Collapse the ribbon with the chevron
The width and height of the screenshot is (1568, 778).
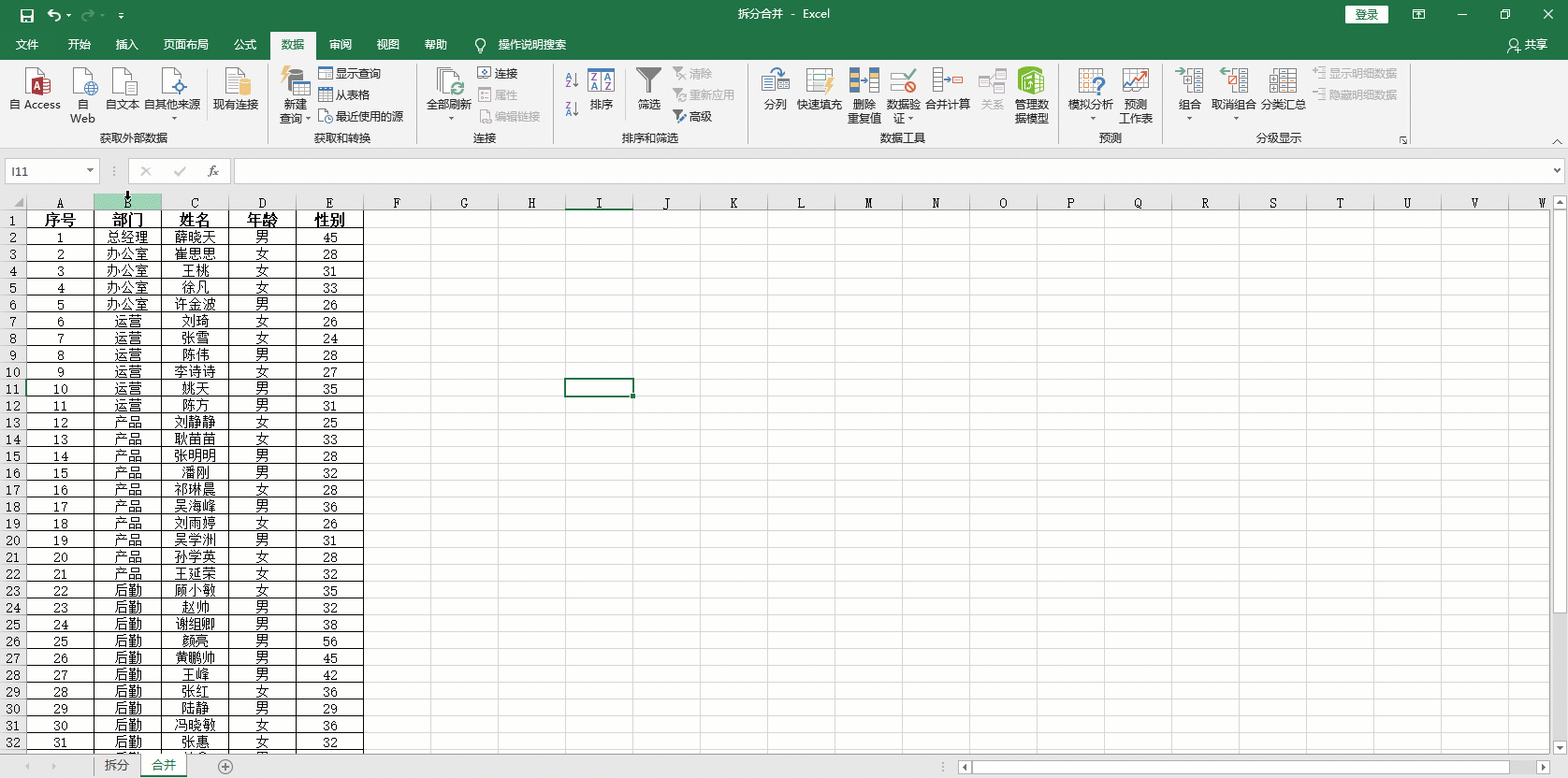tap(1557, 141)
